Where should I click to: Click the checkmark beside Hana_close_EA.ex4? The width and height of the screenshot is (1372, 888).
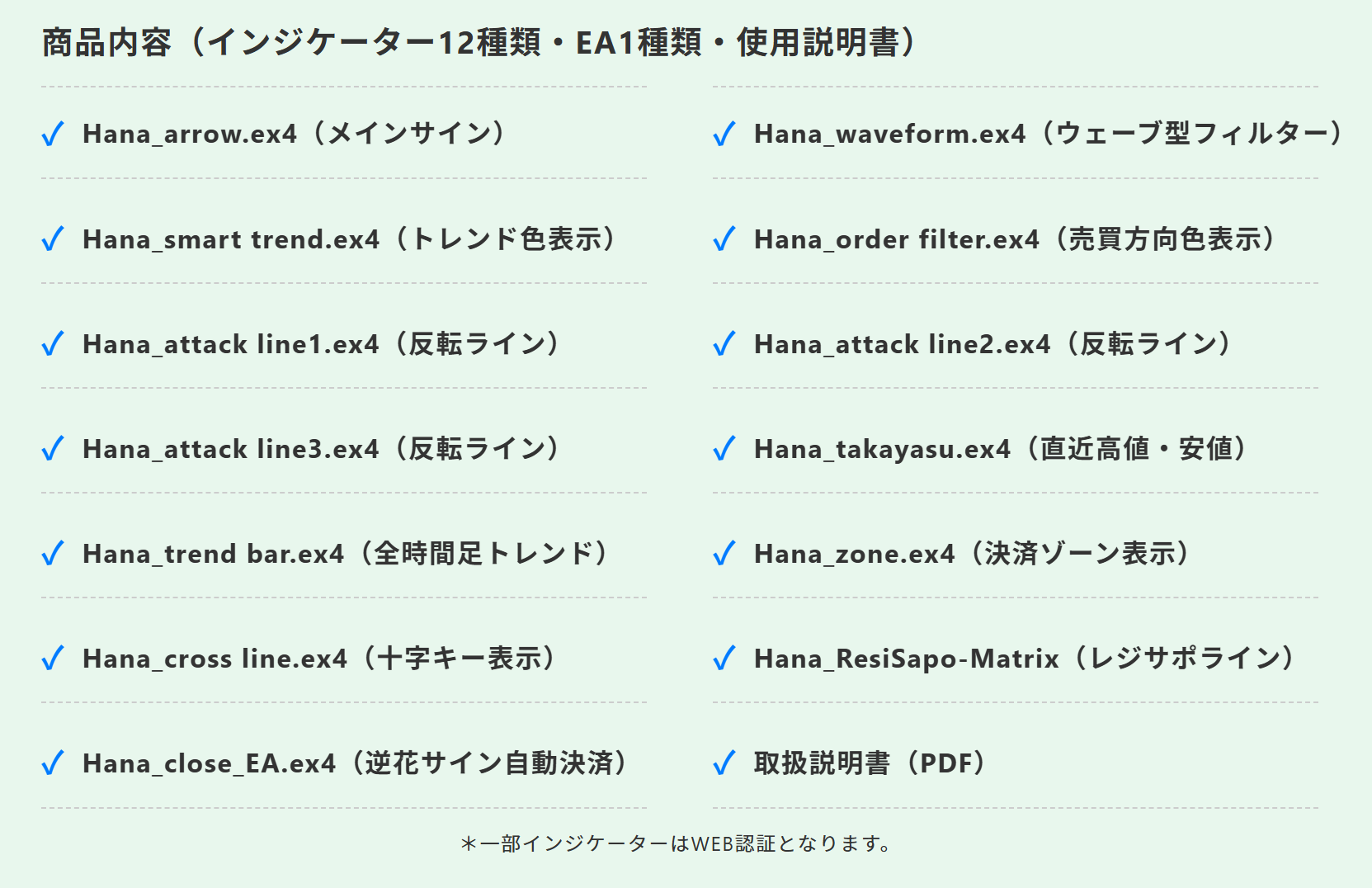53,763
